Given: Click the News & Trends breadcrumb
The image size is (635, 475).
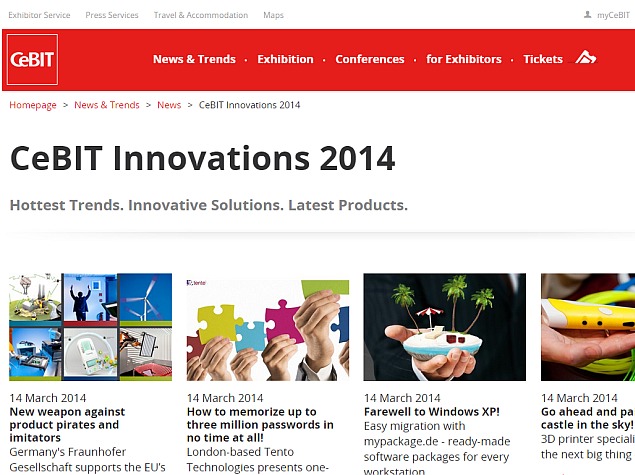Looking at the screenshot, I should point(107,105).
